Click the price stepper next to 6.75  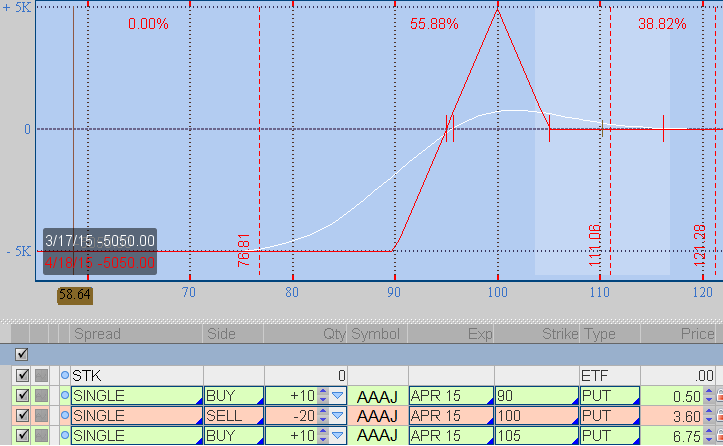click(709, 435)
